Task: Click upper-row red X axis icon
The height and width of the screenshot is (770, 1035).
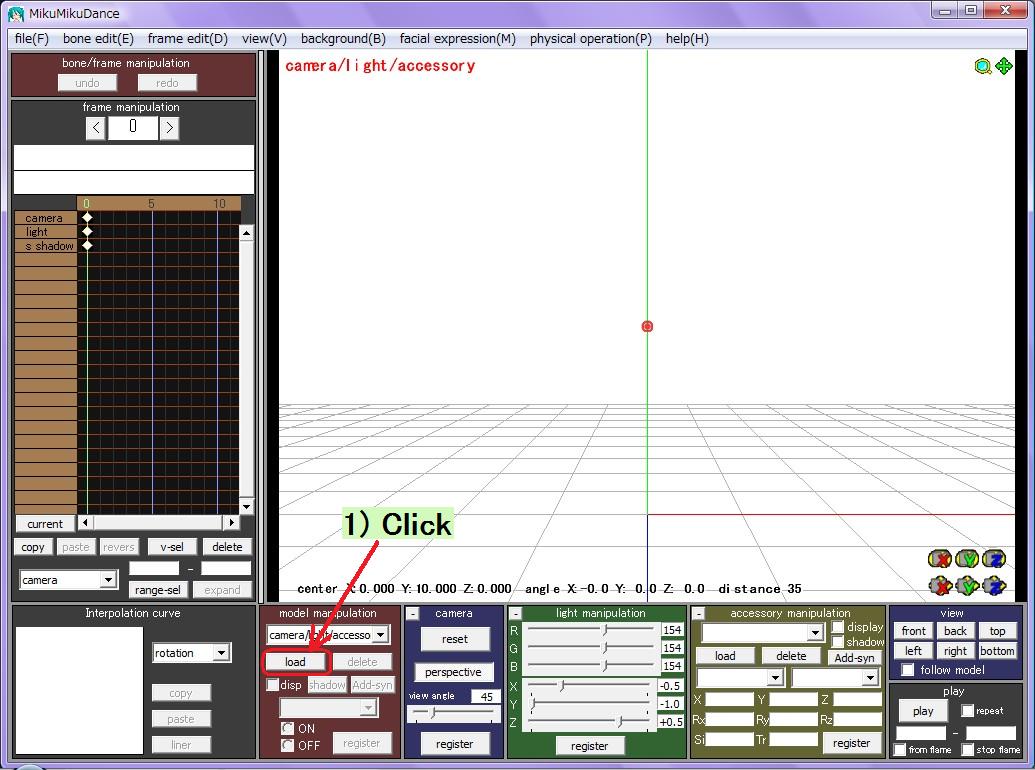Action: tap(940, 560)
